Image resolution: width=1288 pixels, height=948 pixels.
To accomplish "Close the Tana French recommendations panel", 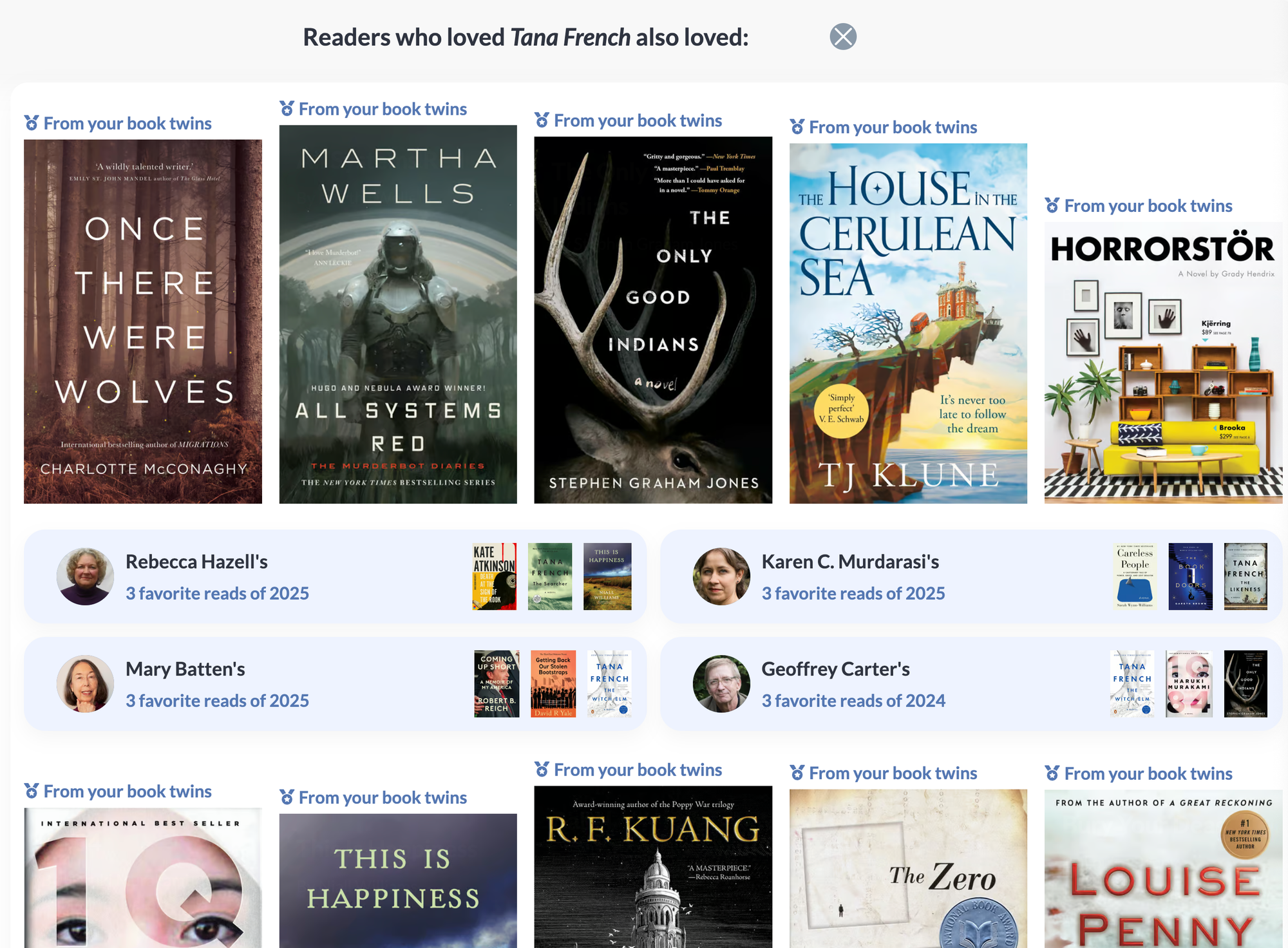I will (843, 37).
